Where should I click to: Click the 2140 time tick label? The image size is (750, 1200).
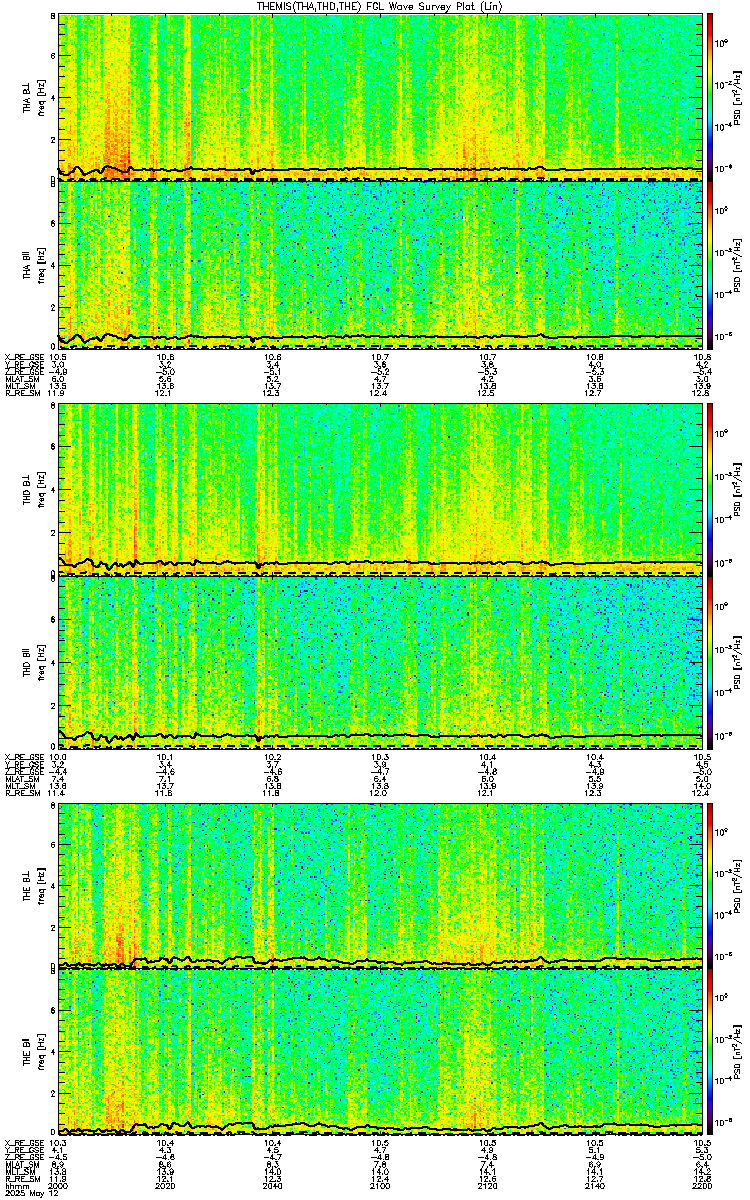pos(594,1184)
